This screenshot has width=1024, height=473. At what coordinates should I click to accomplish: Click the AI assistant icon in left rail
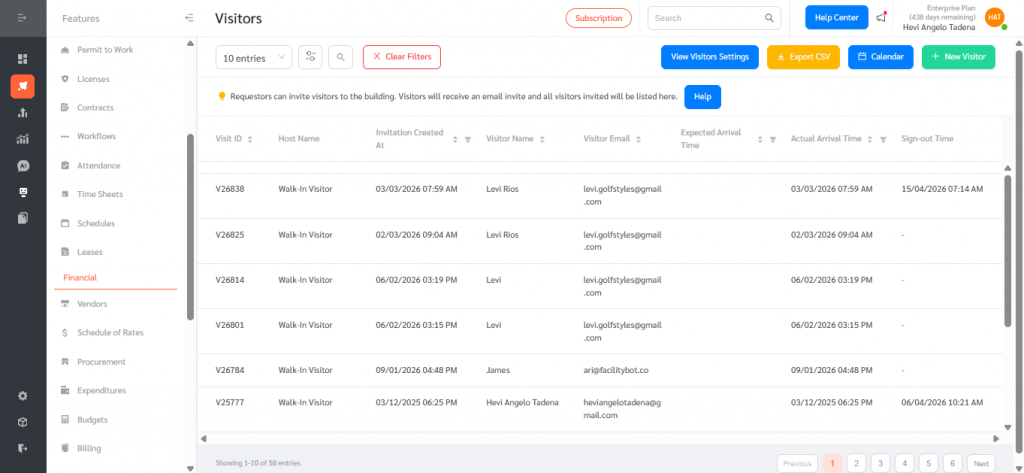tap(23, 165)
